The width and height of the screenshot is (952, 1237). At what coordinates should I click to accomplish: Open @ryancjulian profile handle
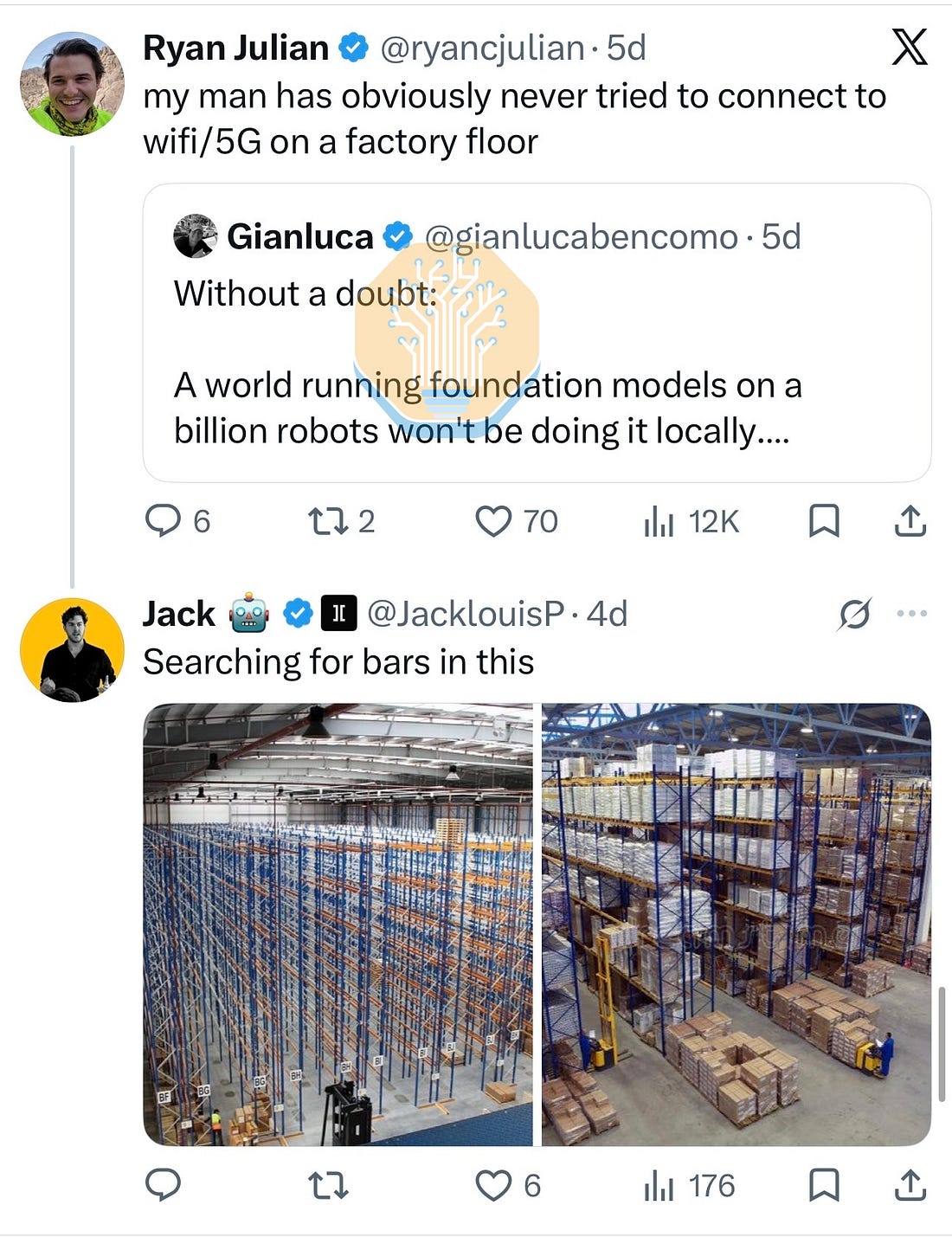coord(482,48)
